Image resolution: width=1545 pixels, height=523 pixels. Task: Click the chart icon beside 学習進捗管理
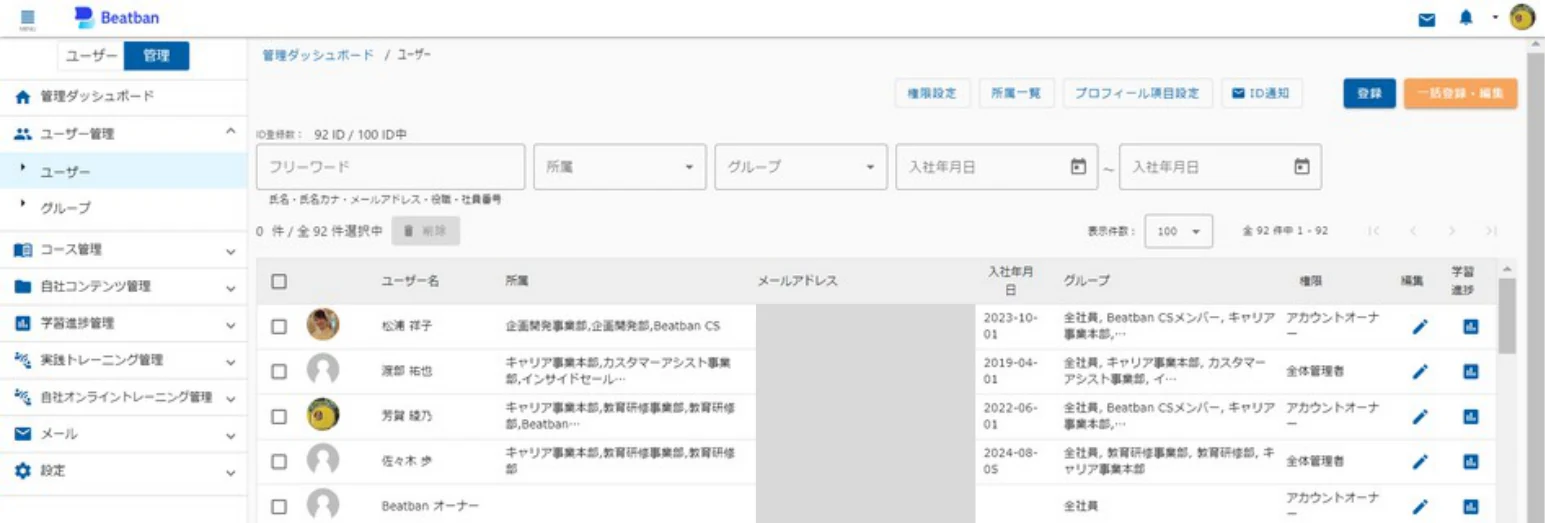click(23, 324)
